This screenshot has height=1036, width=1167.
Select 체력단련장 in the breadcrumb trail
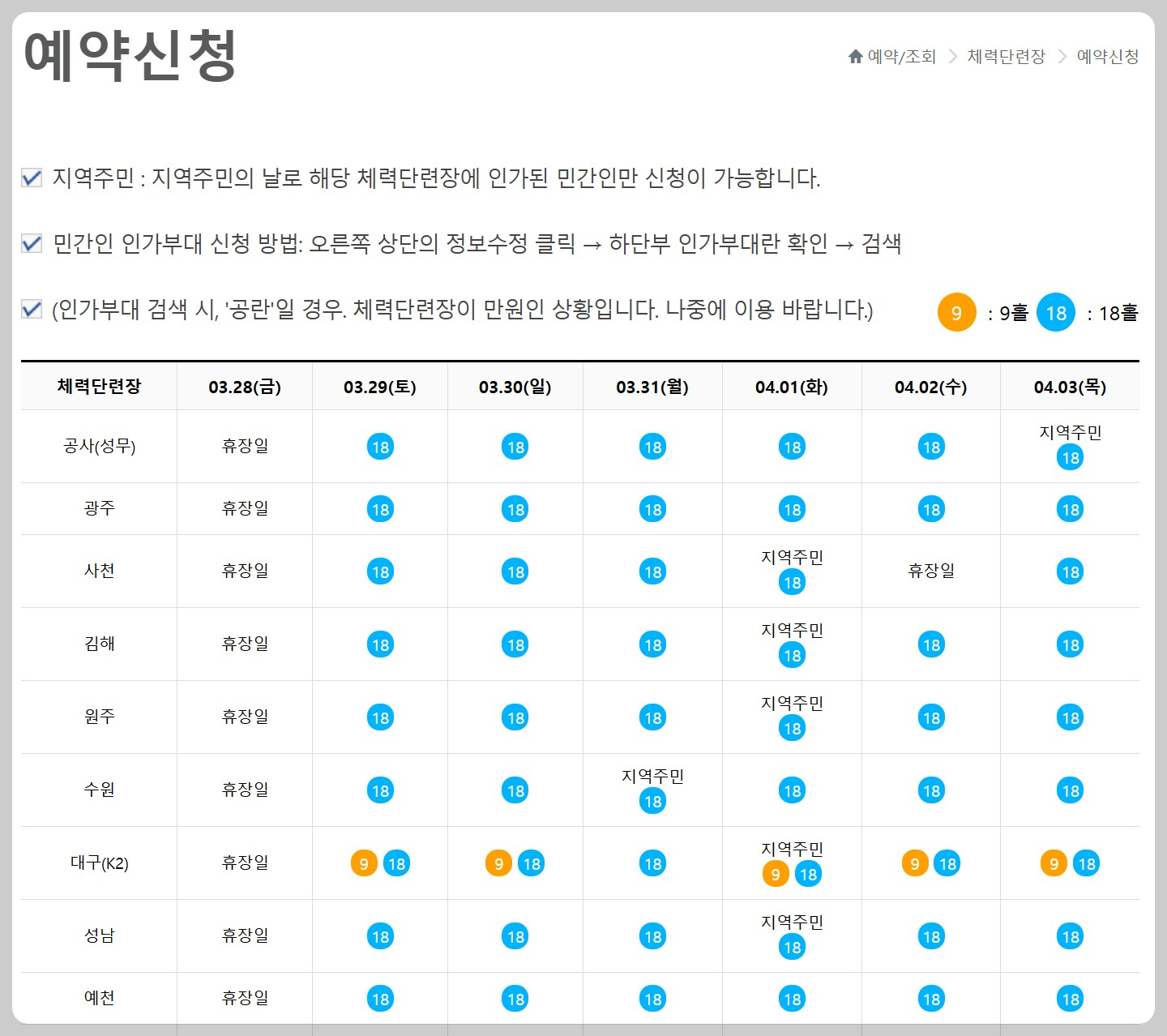tap(1005, 57)
